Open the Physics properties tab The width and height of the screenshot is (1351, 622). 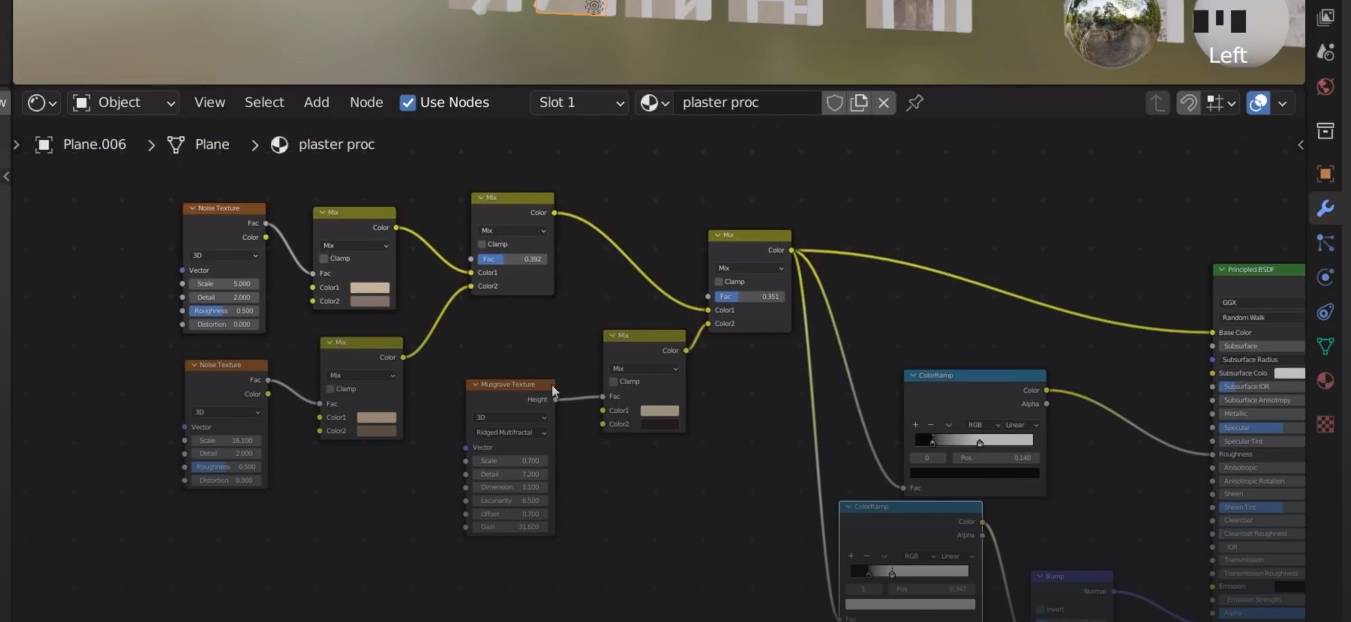(1325, 277)
